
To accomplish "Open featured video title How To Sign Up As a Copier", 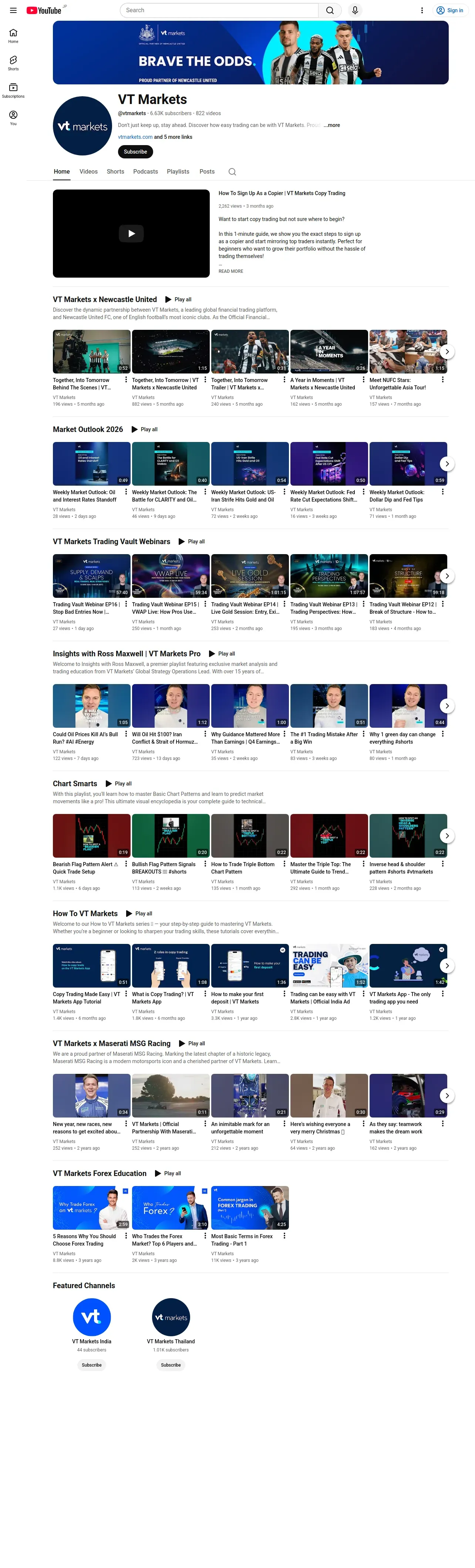I will (x=282, y=193).
